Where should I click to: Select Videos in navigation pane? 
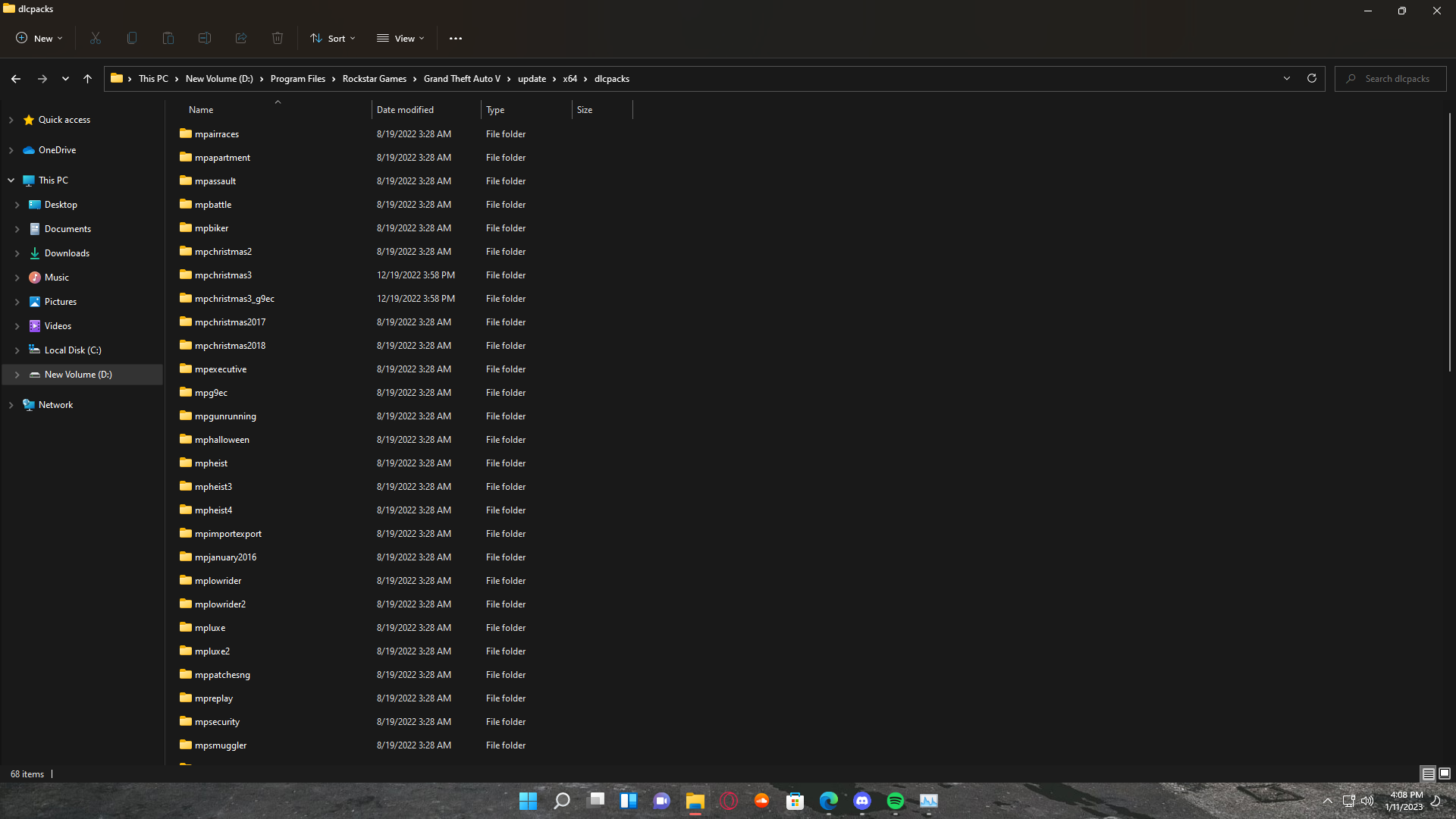tap(58, 326)
